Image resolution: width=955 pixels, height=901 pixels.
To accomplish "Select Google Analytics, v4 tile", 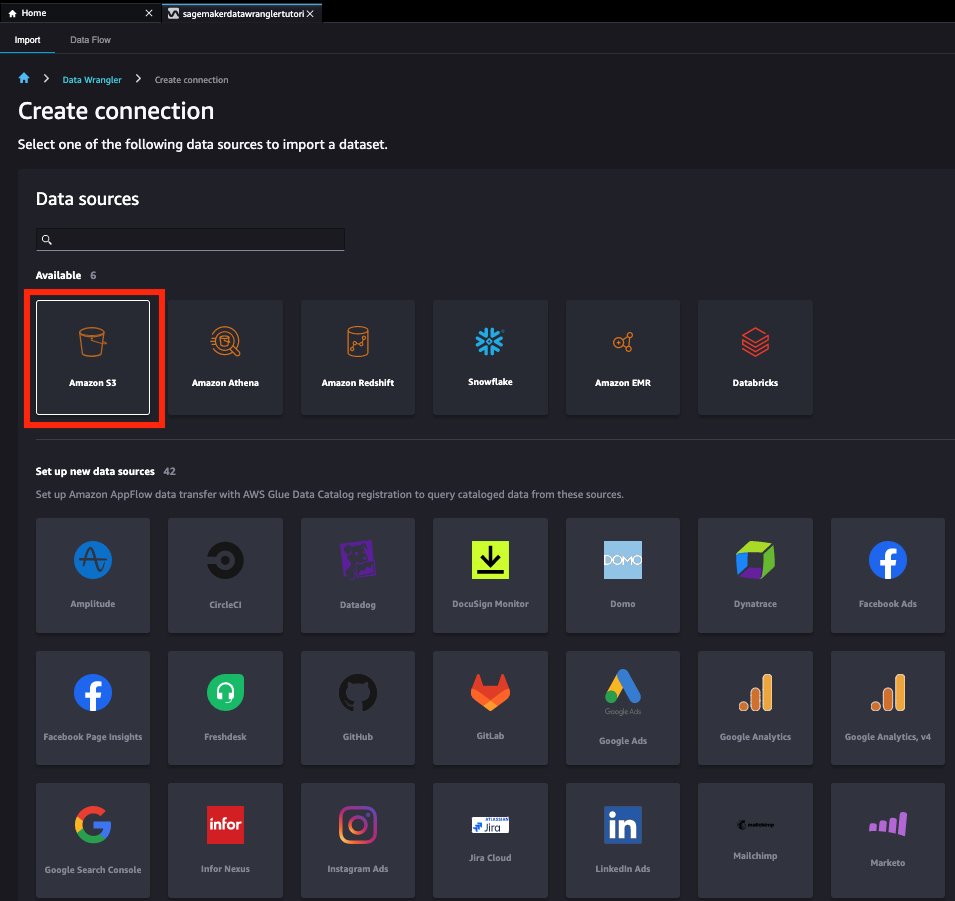I will click(887, 708).
